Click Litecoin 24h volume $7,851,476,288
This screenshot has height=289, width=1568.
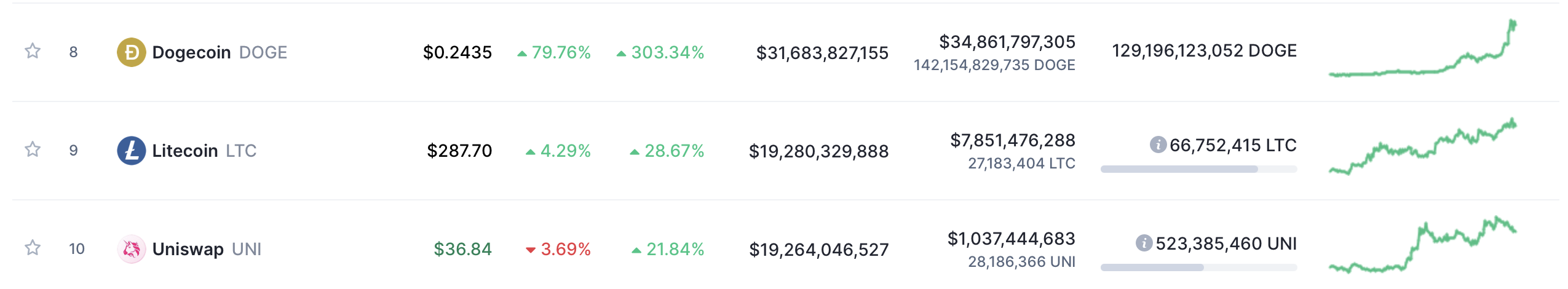[1012, 140]
